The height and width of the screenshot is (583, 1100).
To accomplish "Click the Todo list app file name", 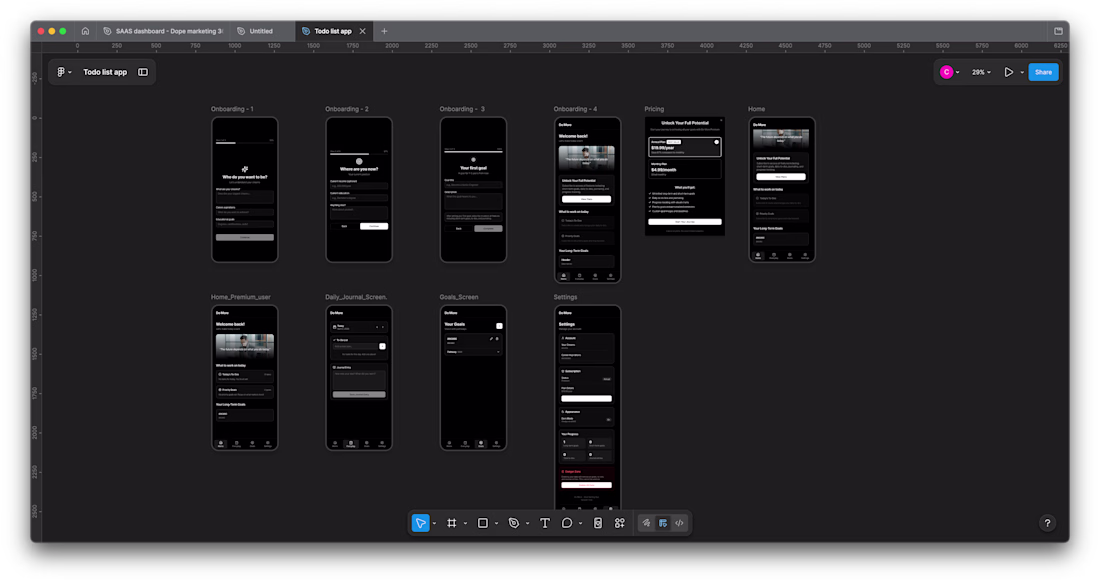I will 105,72.
